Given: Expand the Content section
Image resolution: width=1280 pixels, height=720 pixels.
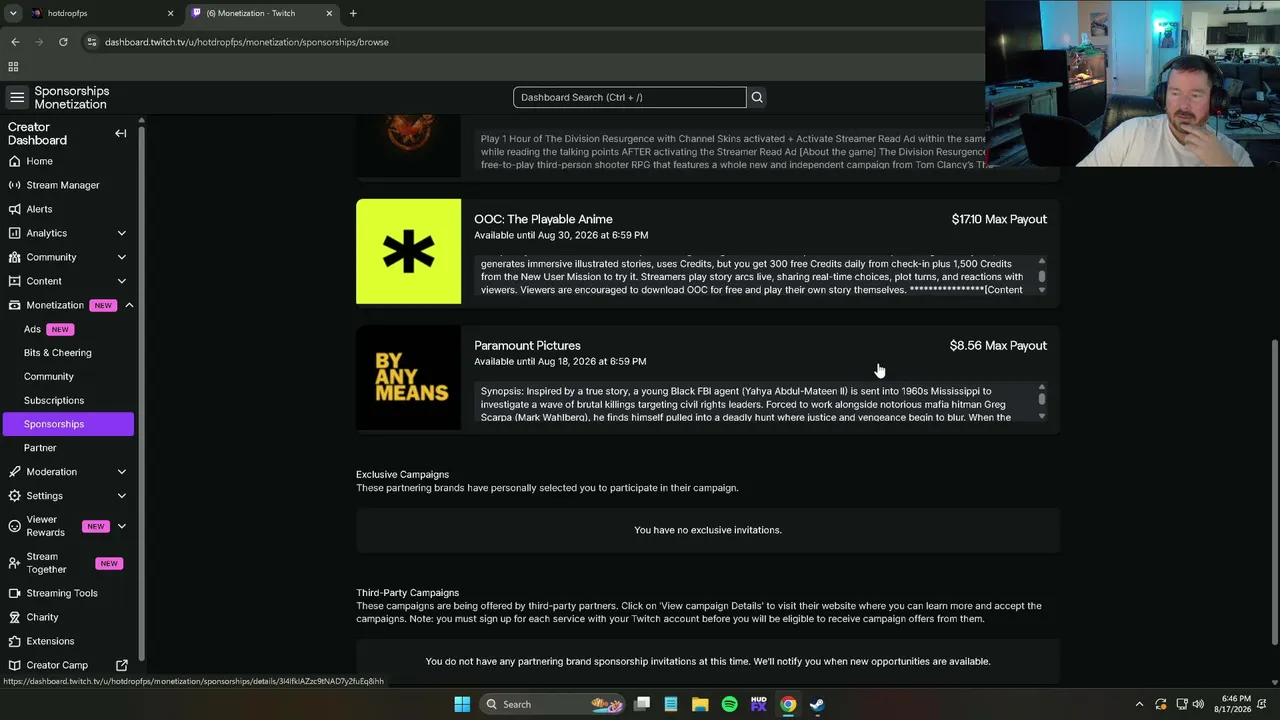Looking at the screenshot, I should [x=122, y=281].
